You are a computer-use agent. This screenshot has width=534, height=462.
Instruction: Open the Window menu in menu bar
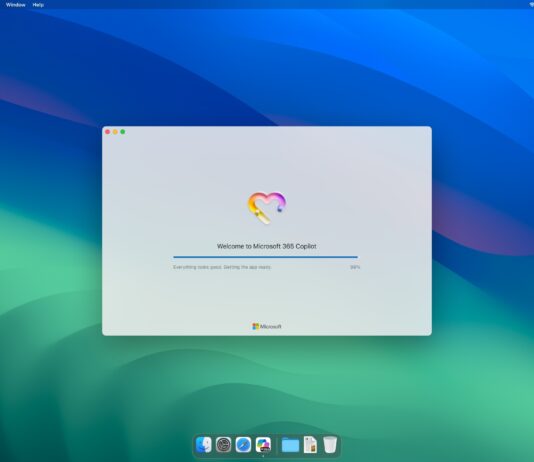[x=15, y=5]
